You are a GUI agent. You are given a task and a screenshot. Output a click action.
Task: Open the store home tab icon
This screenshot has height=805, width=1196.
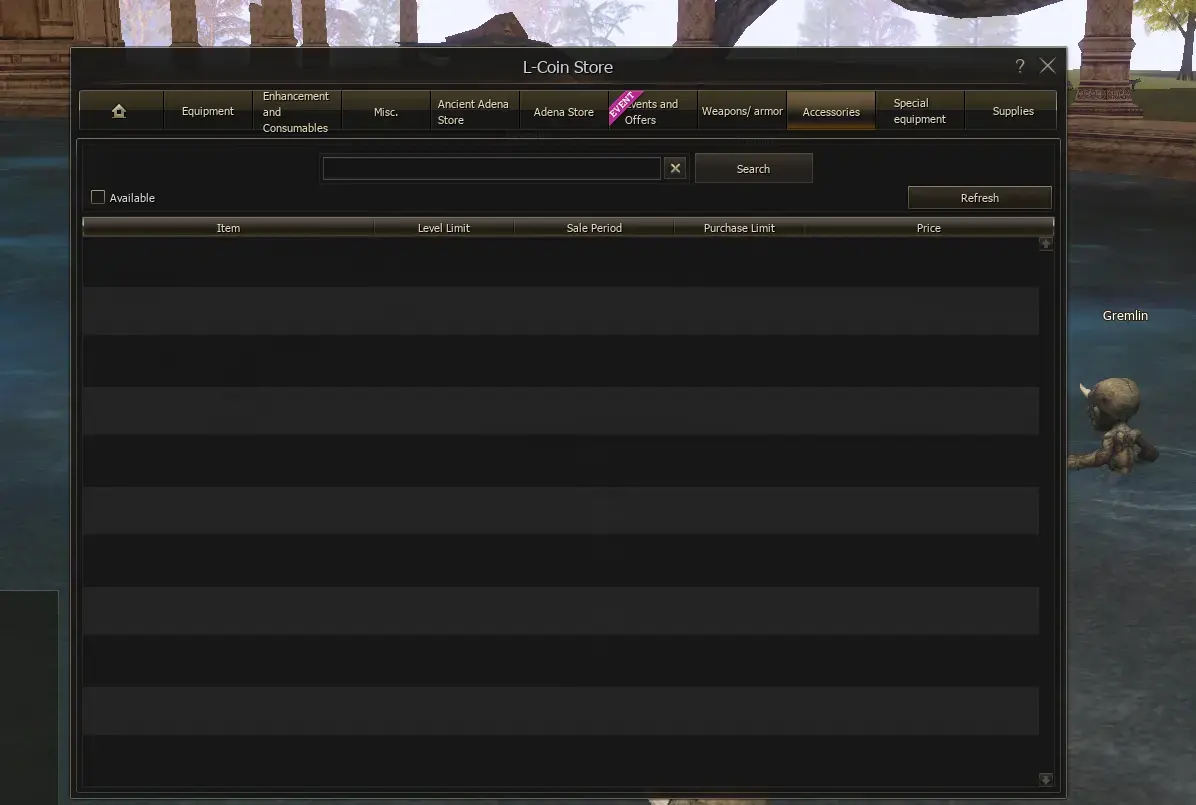(x=120, y=111)
